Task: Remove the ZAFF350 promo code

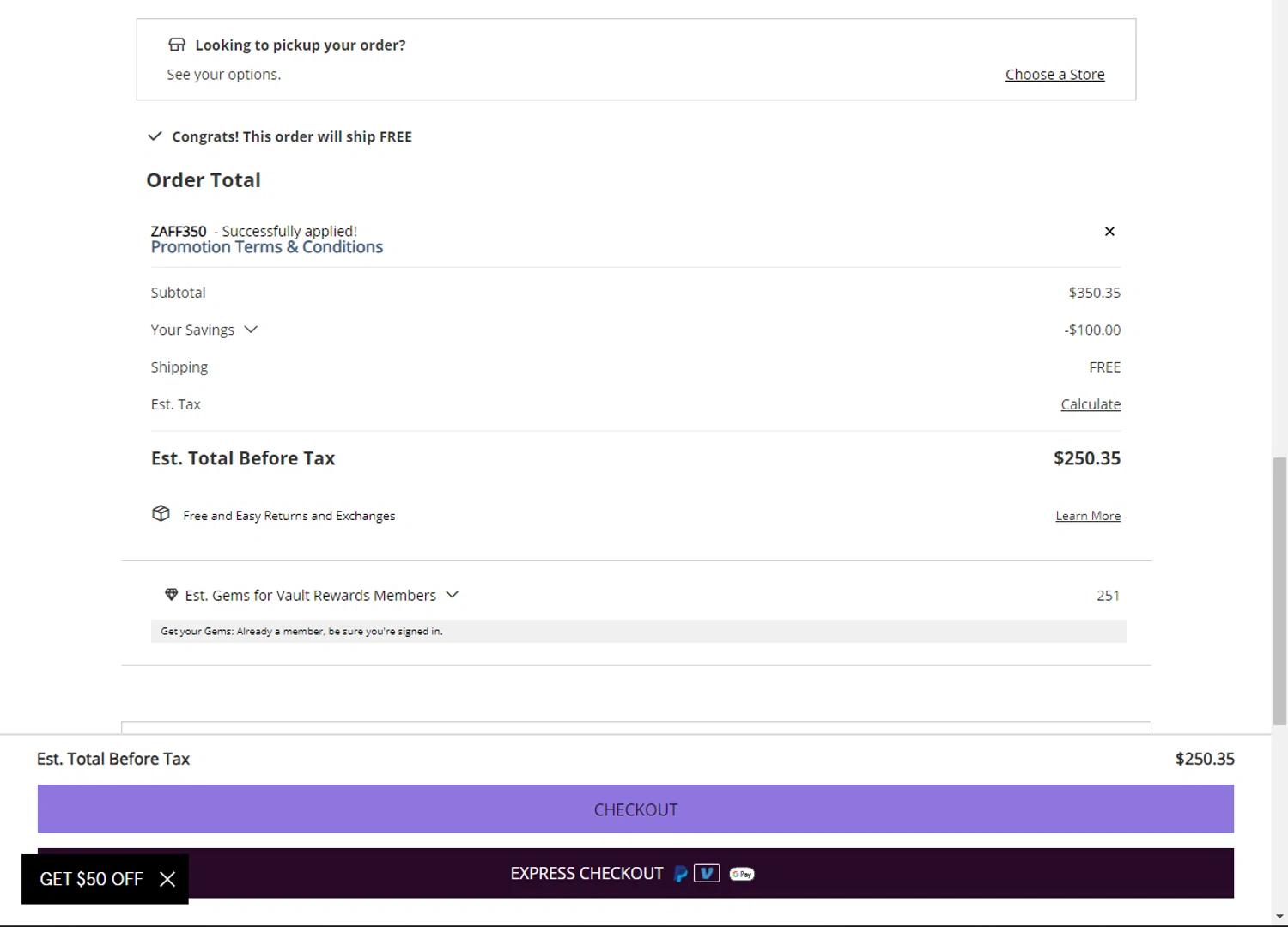Action: [x=1109, y=232]
